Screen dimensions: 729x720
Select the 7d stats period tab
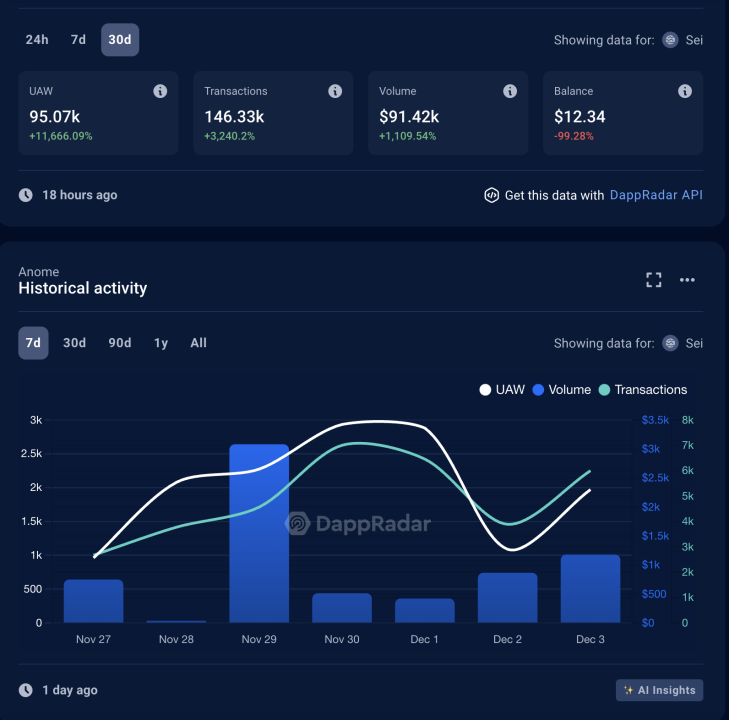pyautogui.click(x=78, y=40)
